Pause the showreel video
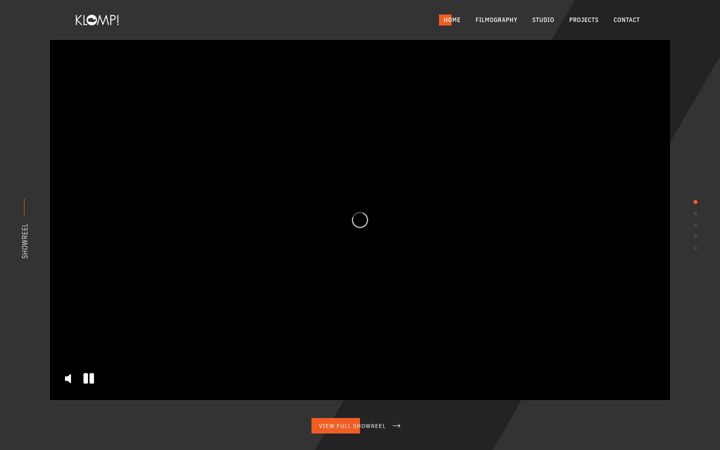This screenshot has height=450, width=720. [x=89, y=378]
